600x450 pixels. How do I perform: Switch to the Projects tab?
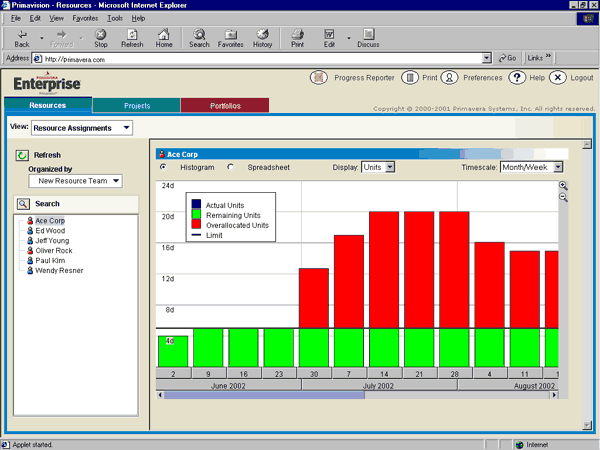(137, 106)
